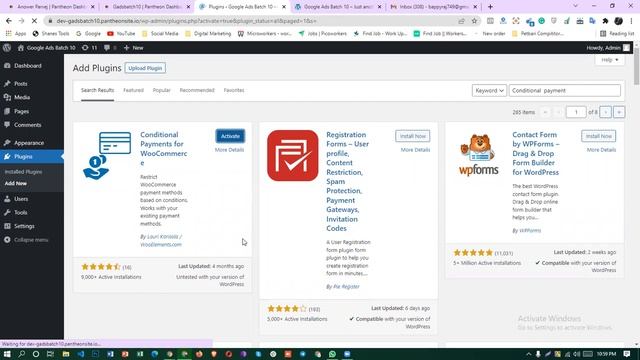Click the Registration Forms plugin icon
This screenshot has height=360, width=640.
coord(293,156)
